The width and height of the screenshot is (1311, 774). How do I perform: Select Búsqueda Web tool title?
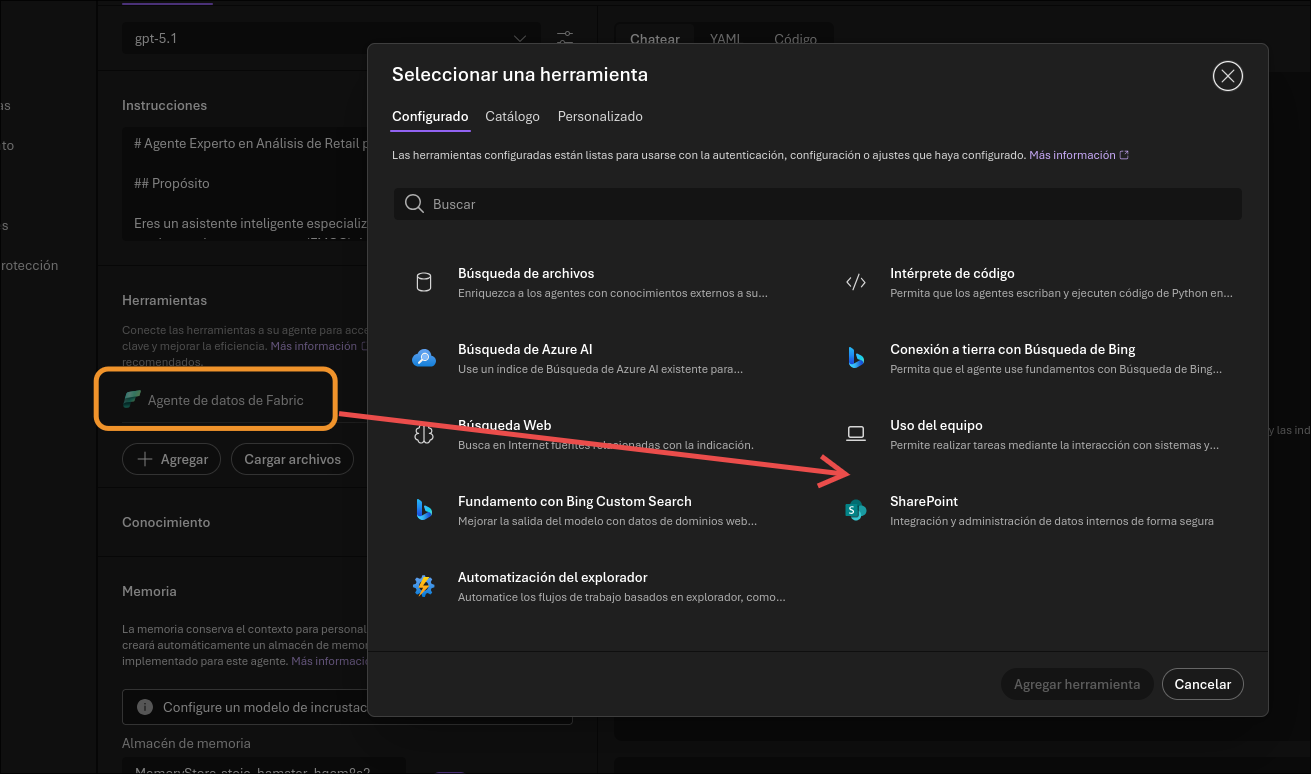click(x=504, y=425)
